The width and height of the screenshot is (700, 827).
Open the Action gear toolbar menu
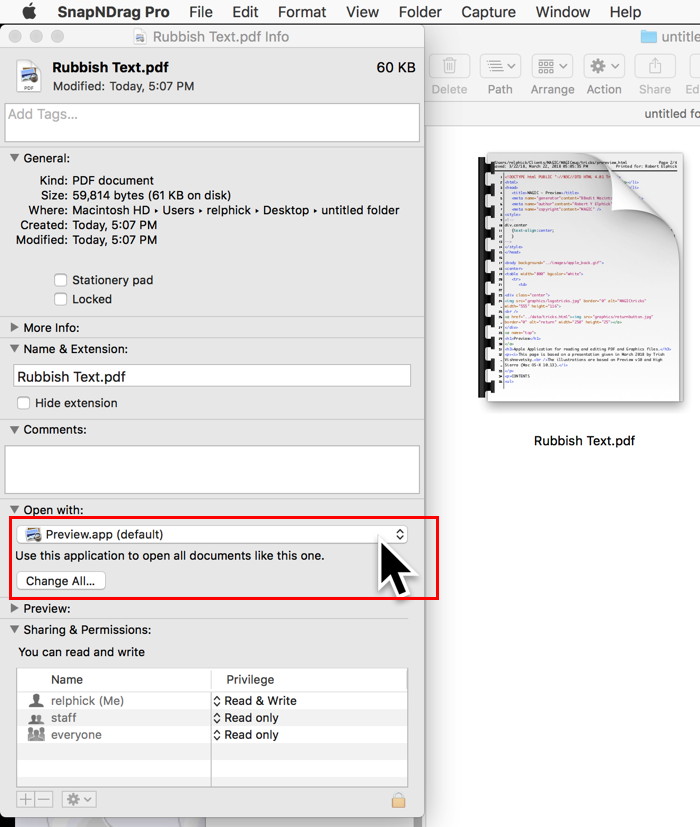coord(604,66)
